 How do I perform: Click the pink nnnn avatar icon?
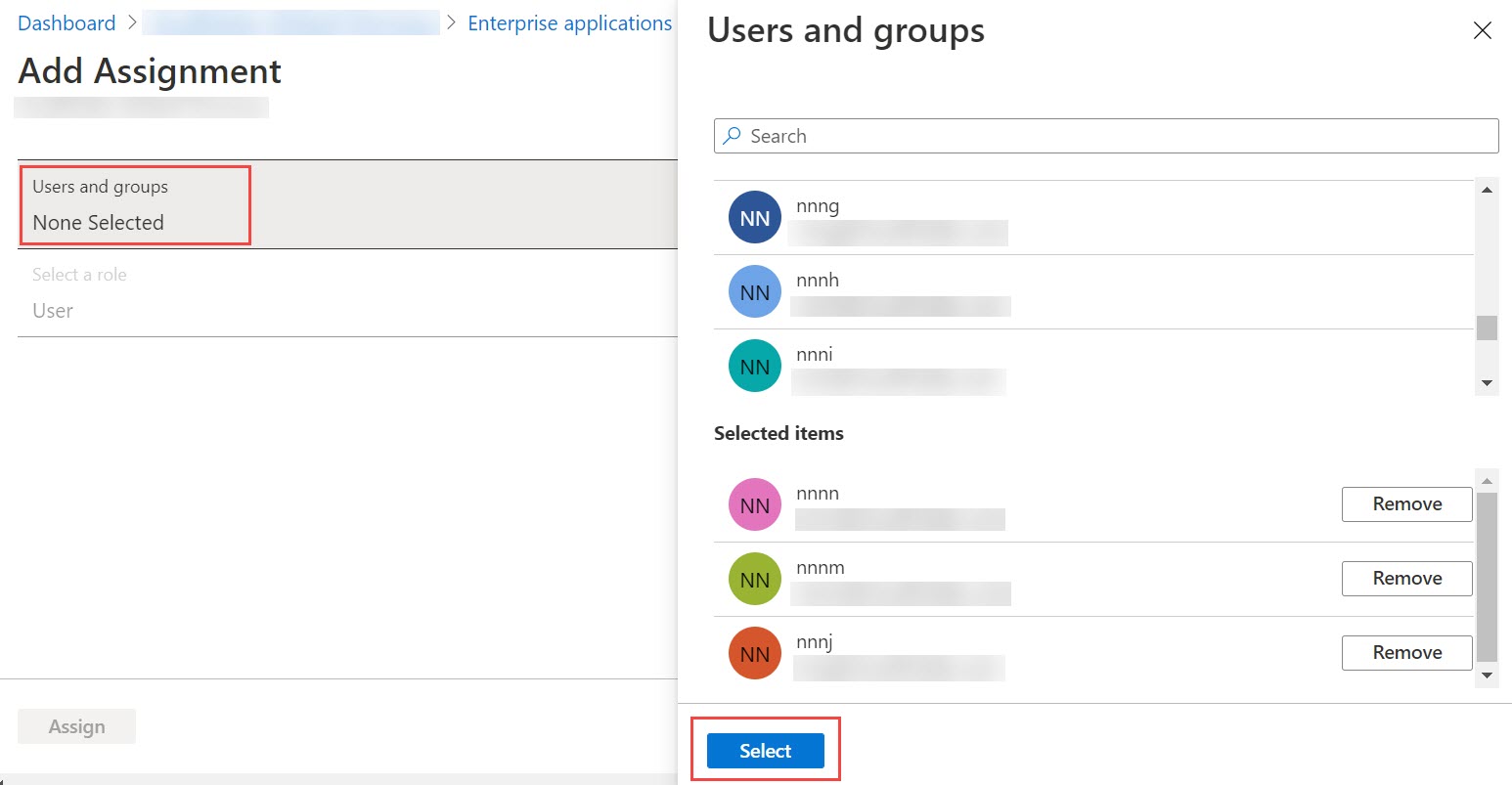pyautogui.click(x=755, y=505)
